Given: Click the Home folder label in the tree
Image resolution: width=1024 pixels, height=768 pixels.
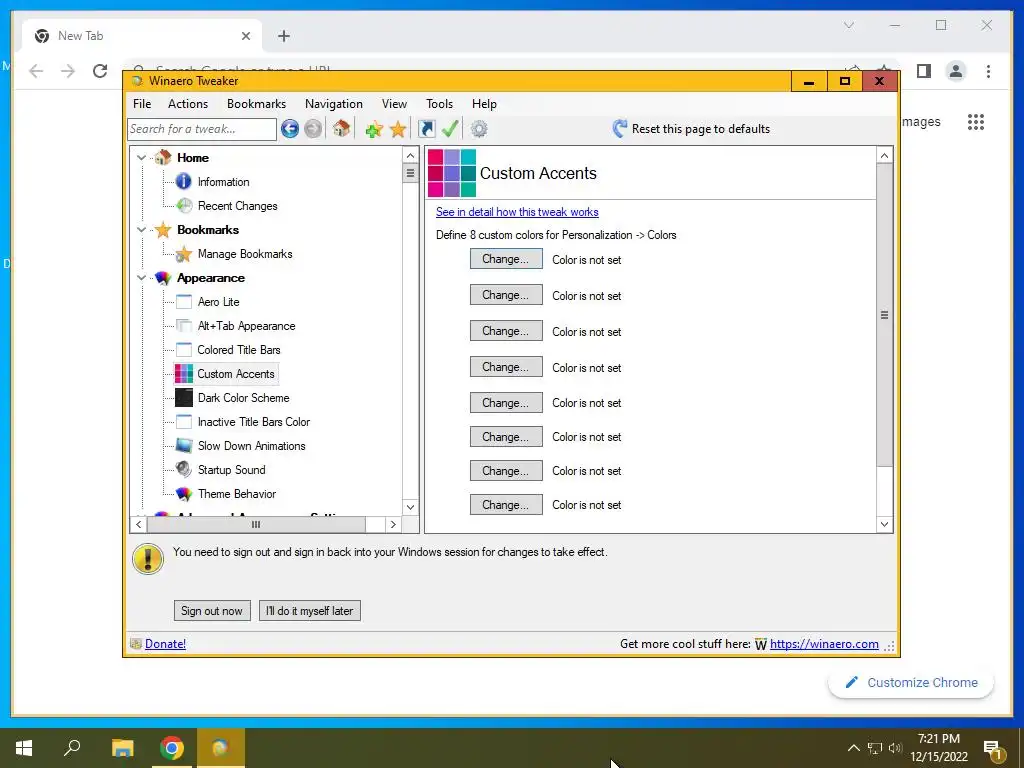Looking at the screenshot, I should pos(193,157).
